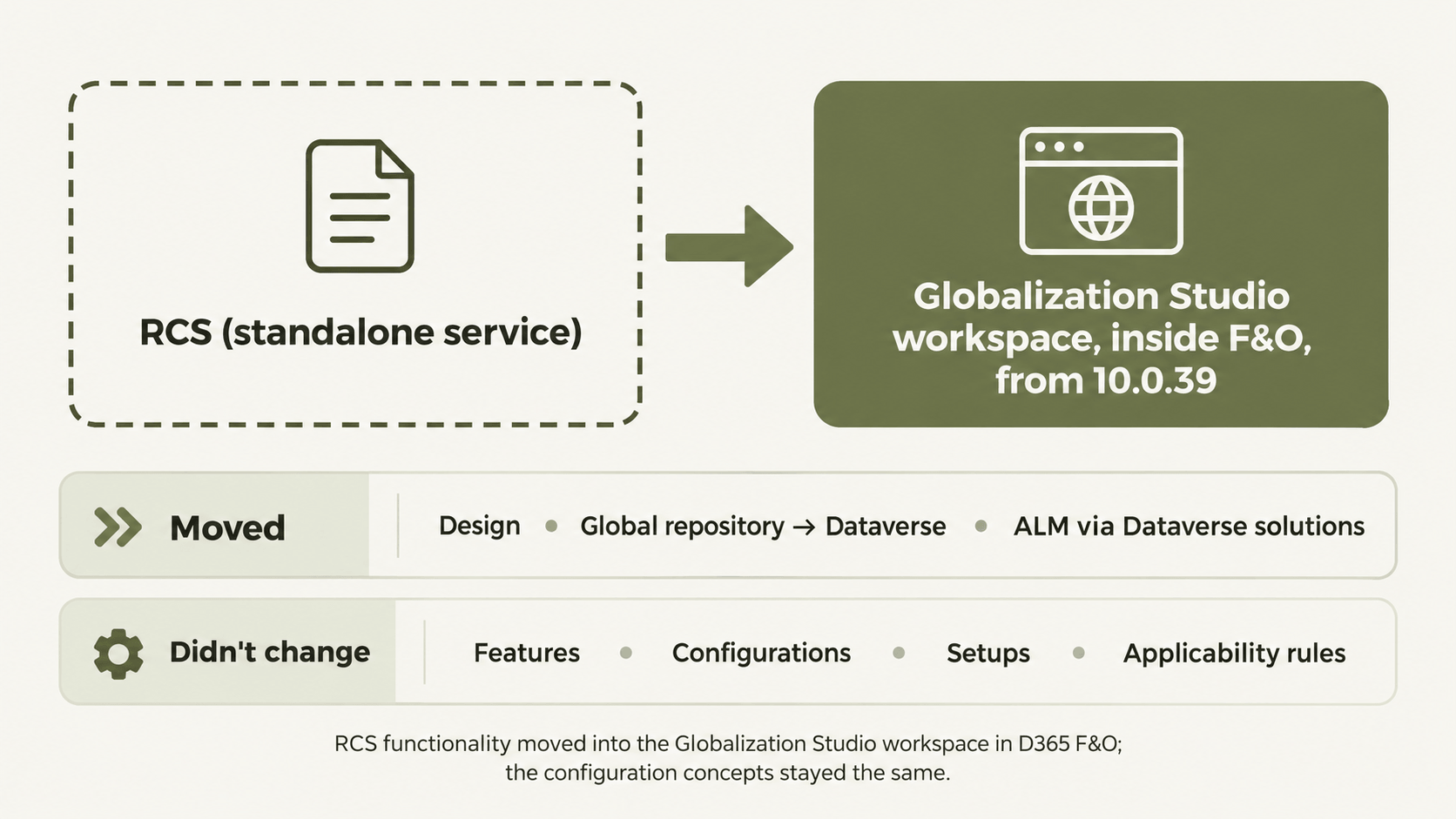Screen dimensions: 1456x819
Task: Click the "Features" item
Action: (527, 653)
